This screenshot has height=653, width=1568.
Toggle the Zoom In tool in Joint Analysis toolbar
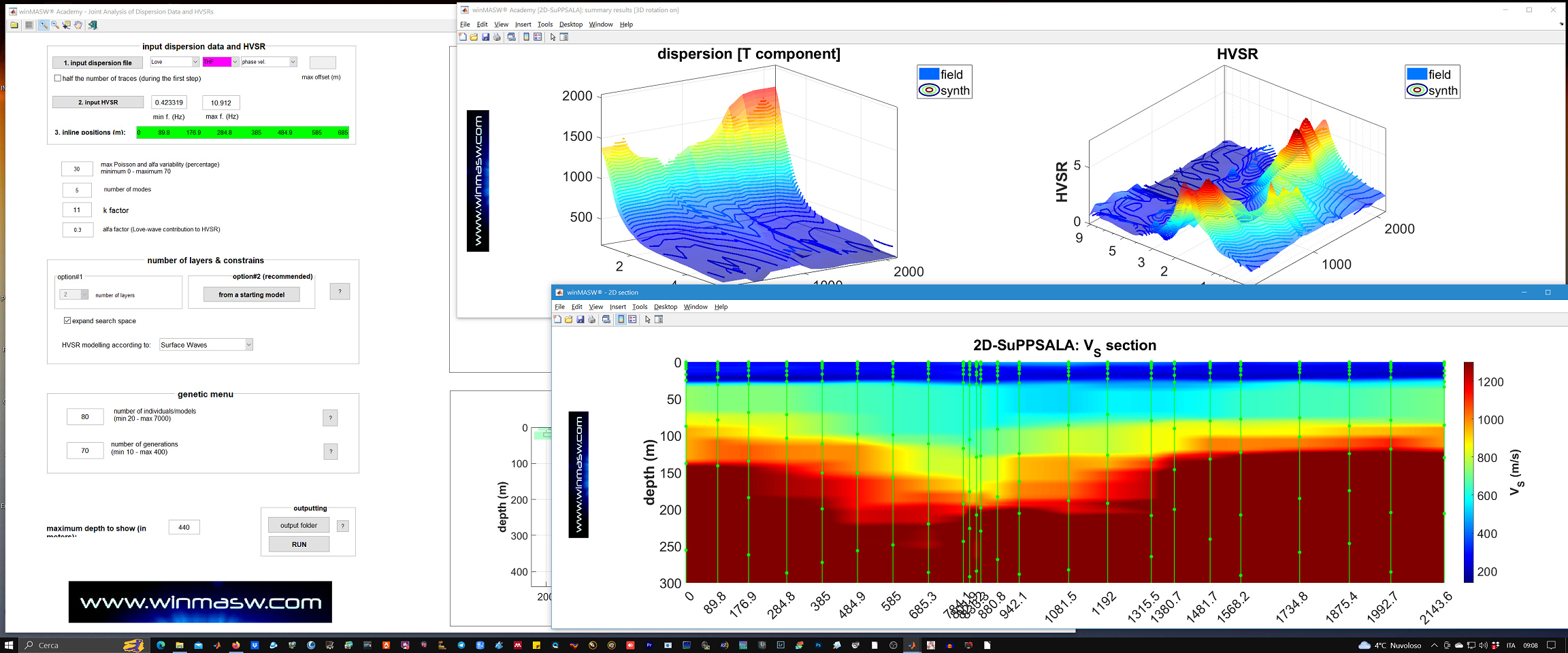(x=44, y=25)
